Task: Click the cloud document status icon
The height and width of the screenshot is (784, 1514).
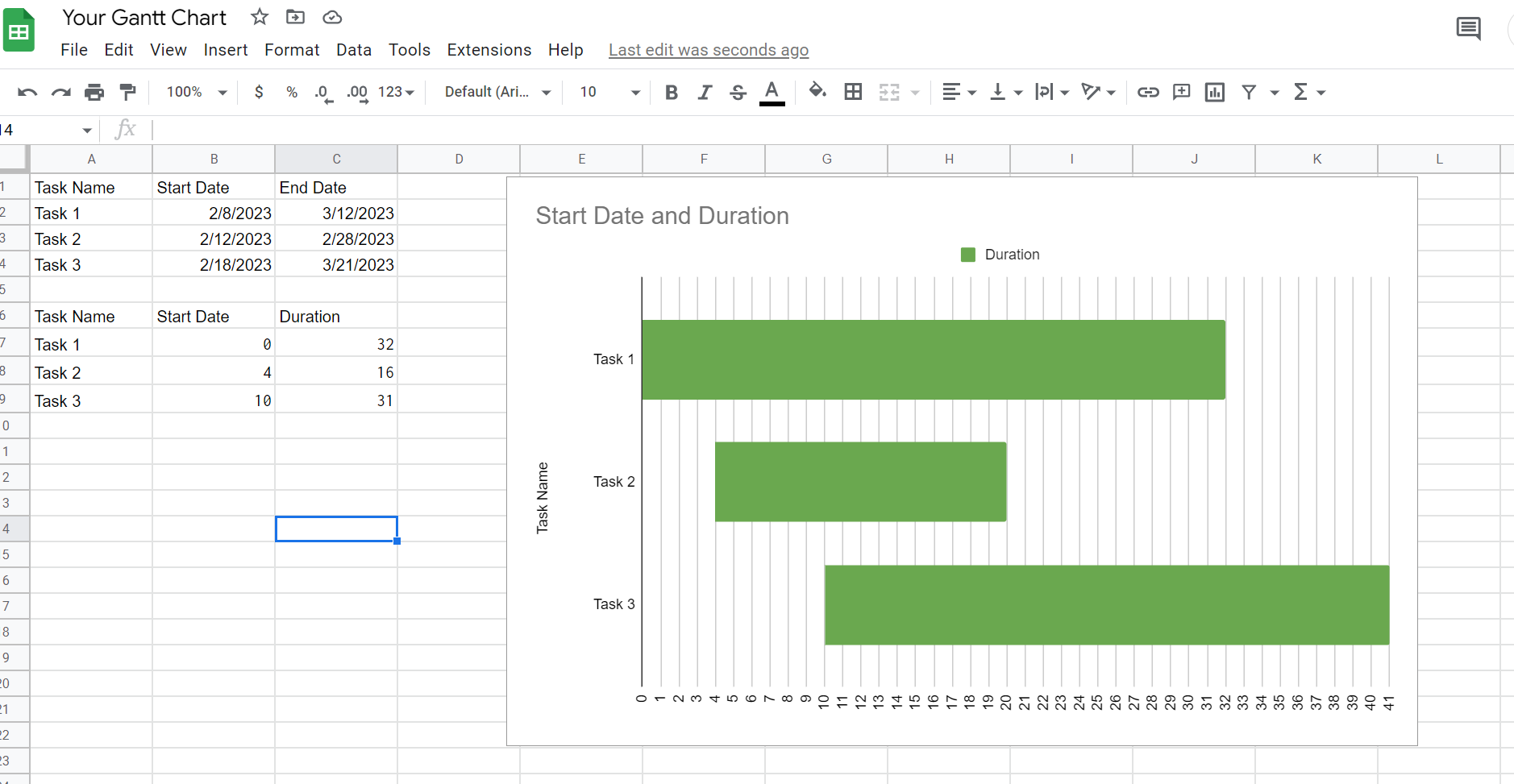Action: point(332,17)
